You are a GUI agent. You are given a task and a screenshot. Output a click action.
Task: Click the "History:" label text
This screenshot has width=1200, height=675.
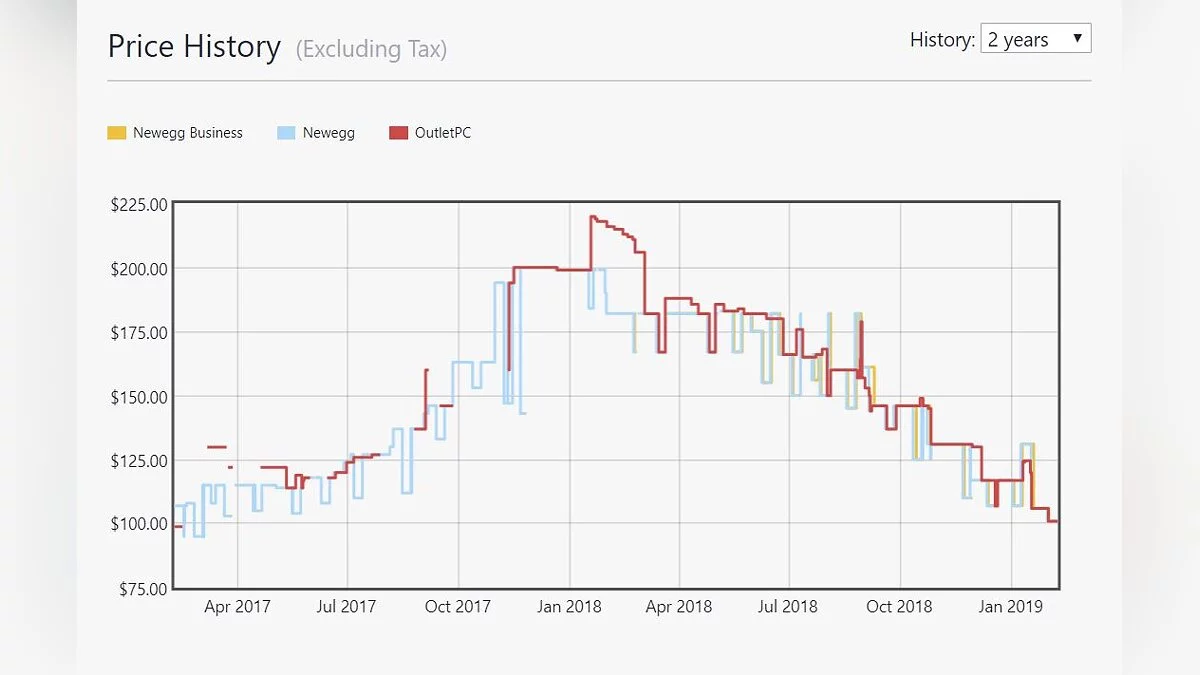click(941, 40)
